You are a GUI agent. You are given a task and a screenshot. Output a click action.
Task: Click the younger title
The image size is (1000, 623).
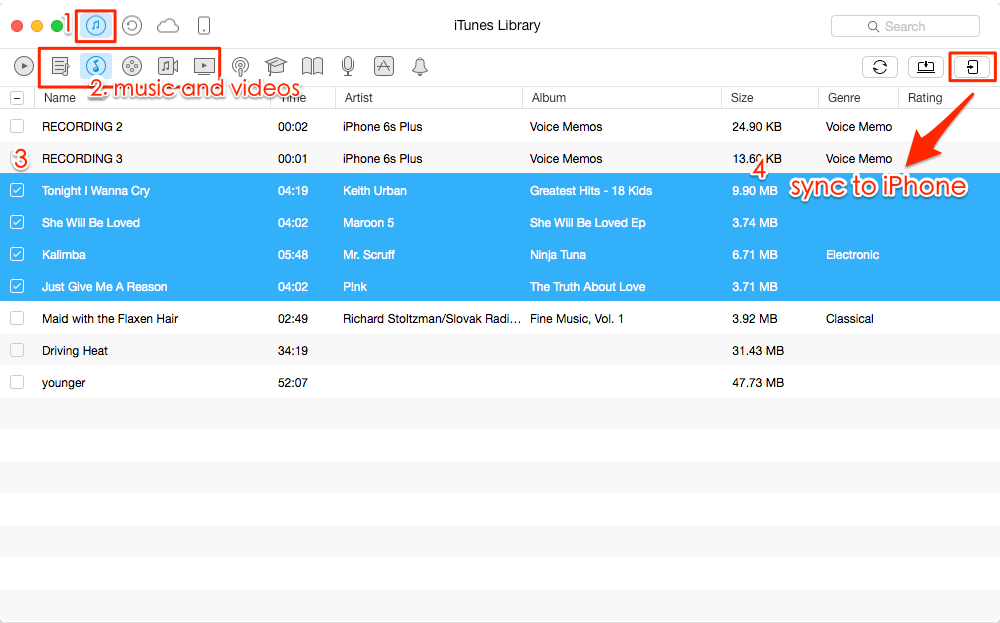64,383
